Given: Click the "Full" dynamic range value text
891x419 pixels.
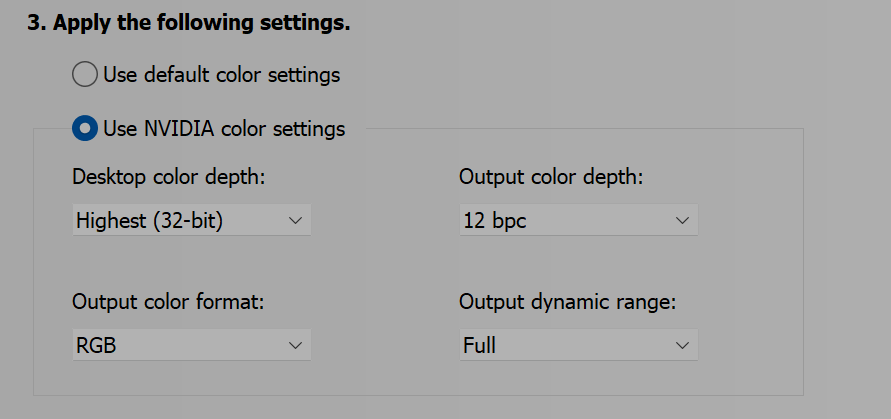Looking at the screenshot, I should (x=480, y=346).
